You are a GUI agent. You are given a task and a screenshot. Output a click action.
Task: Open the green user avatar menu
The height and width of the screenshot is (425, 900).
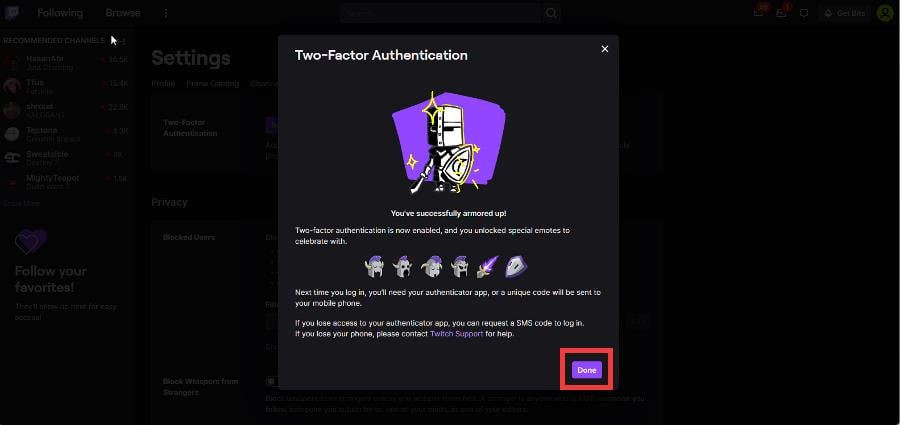point(885,13)
